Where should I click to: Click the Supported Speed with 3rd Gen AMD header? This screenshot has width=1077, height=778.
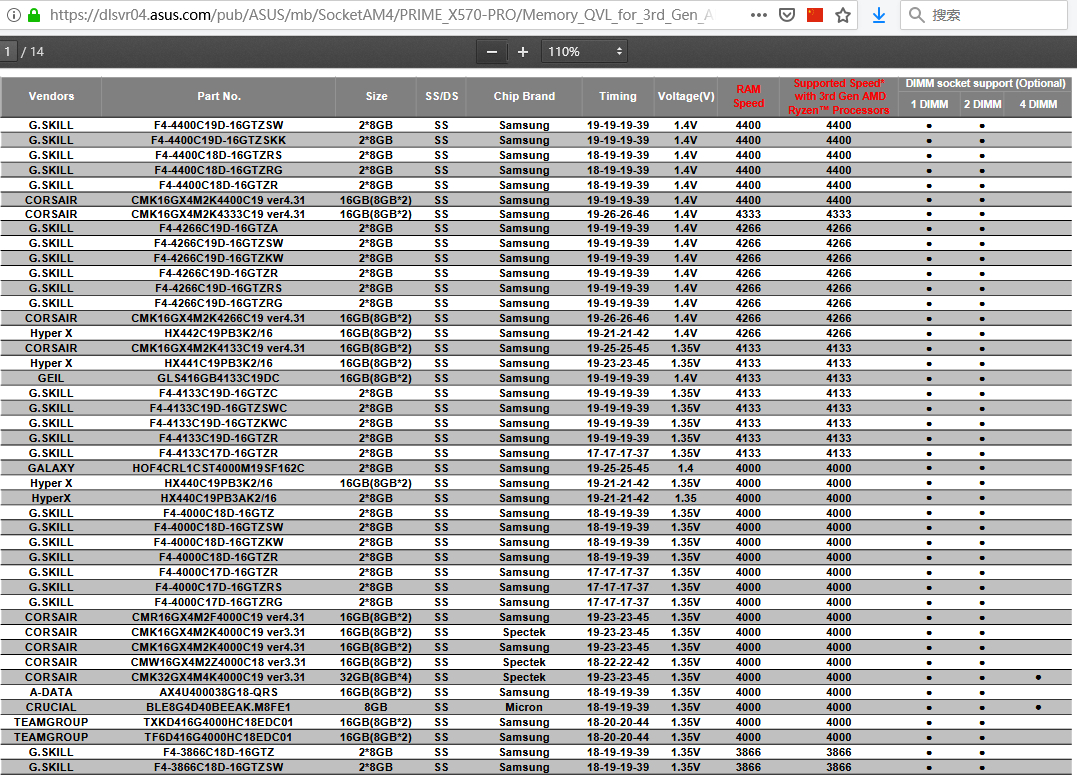coord(839,96)
